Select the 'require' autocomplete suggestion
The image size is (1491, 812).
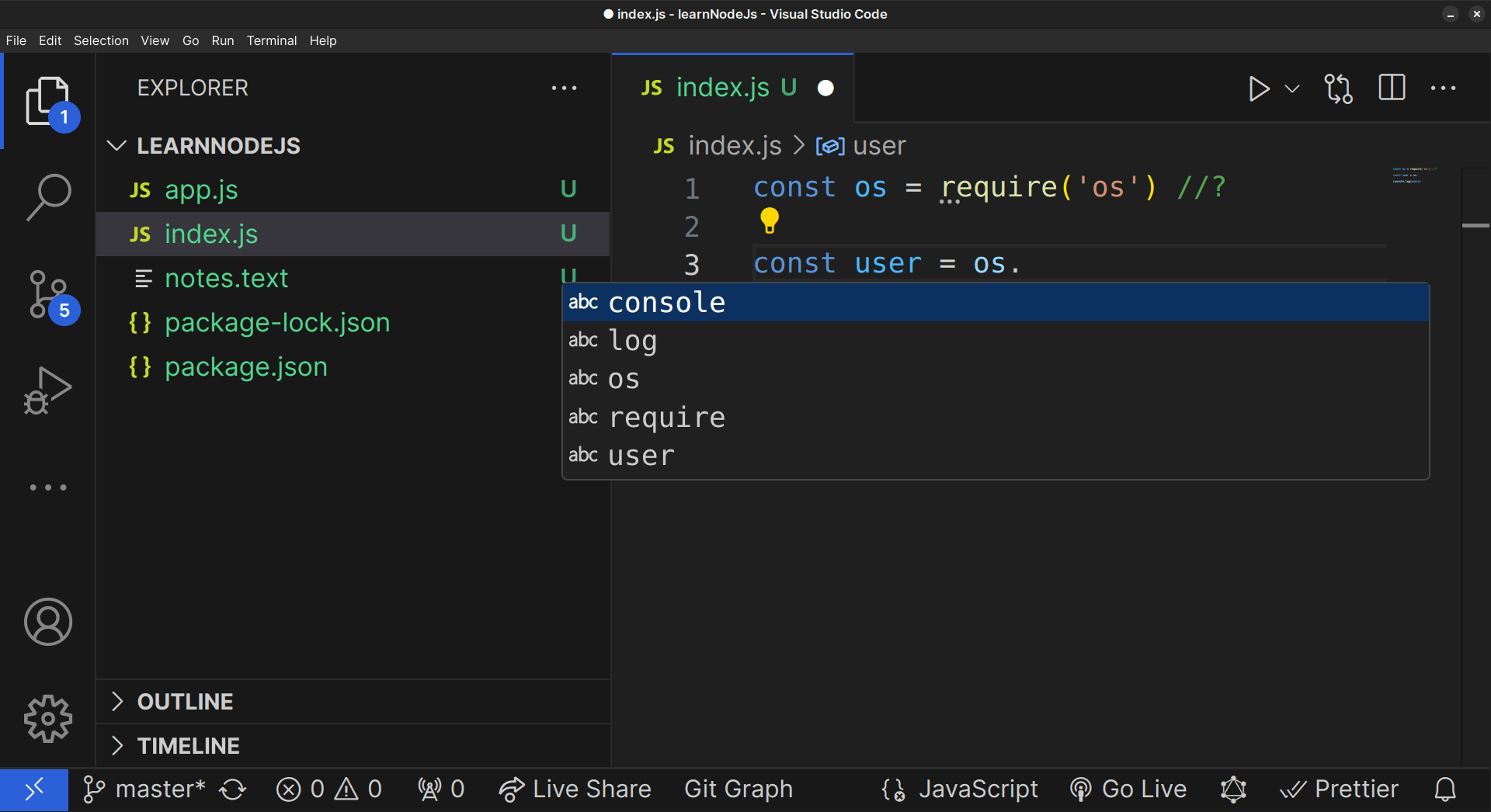667,418
